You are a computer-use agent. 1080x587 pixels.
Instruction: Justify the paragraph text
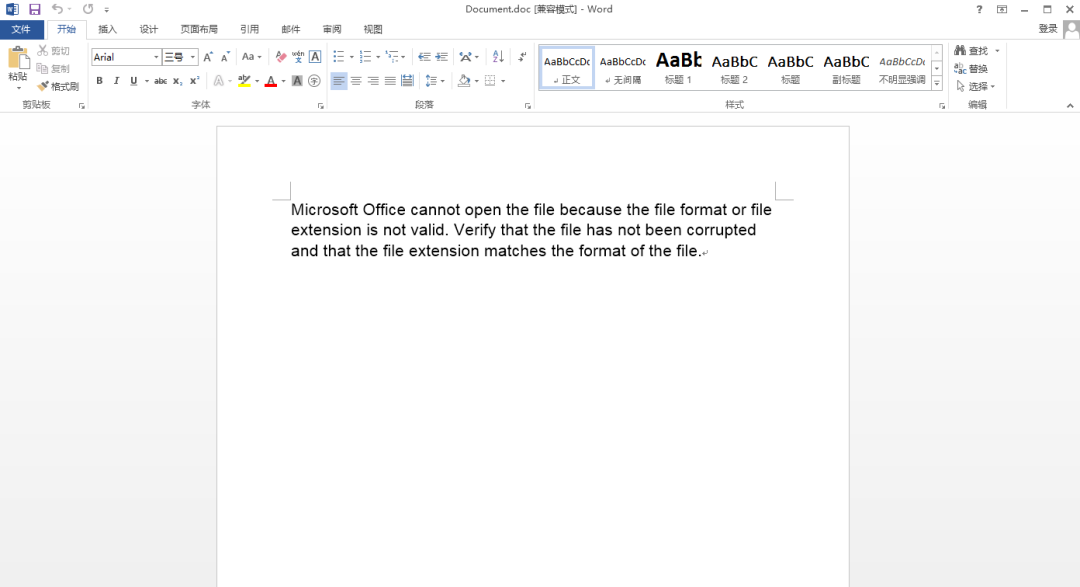click(390, 81)
